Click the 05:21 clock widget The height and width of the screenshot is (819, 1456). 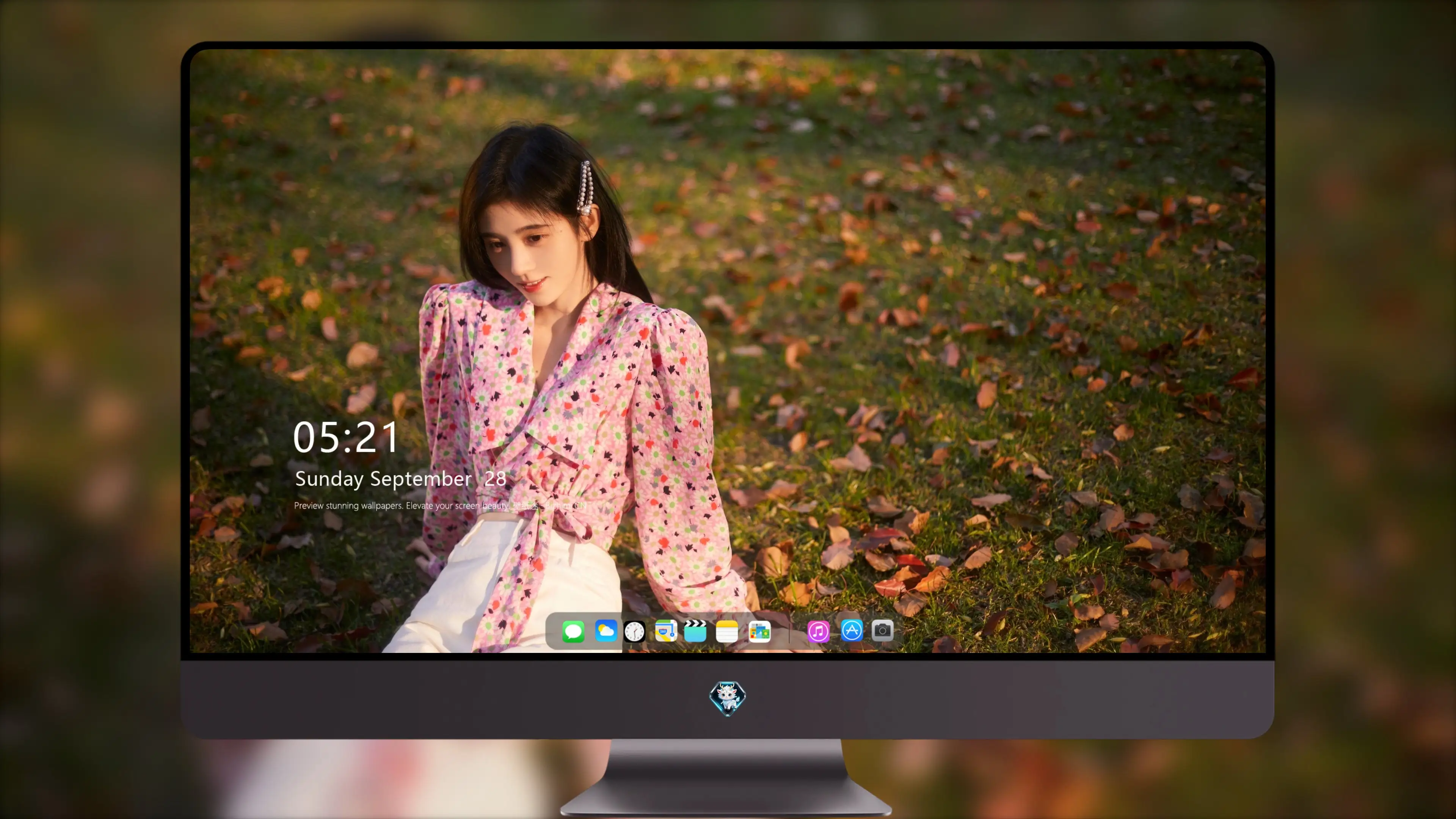click(x=345, y=438)
